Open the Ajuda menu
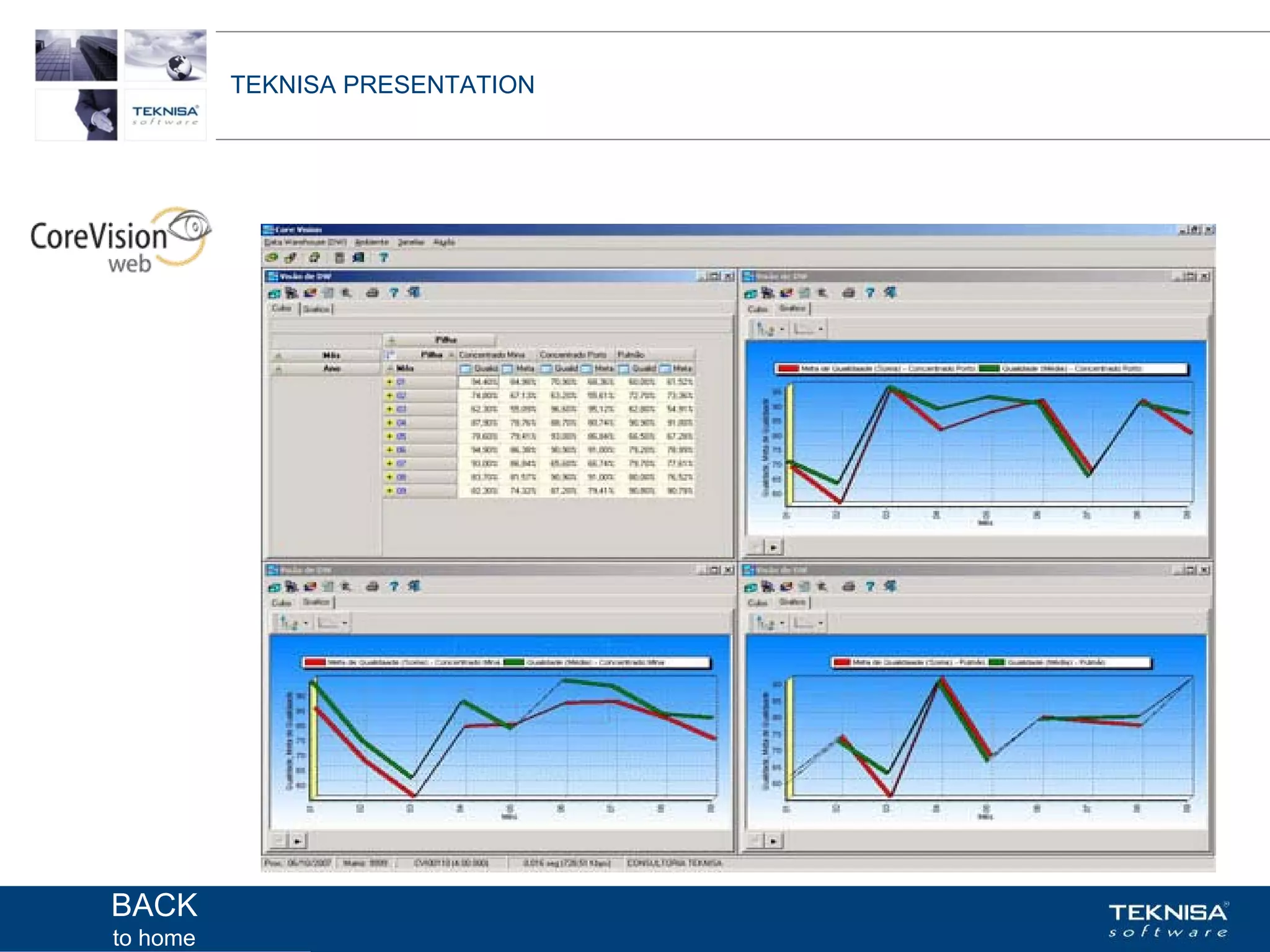Viewport: 1270px width, 952px height. coord(444,242)
